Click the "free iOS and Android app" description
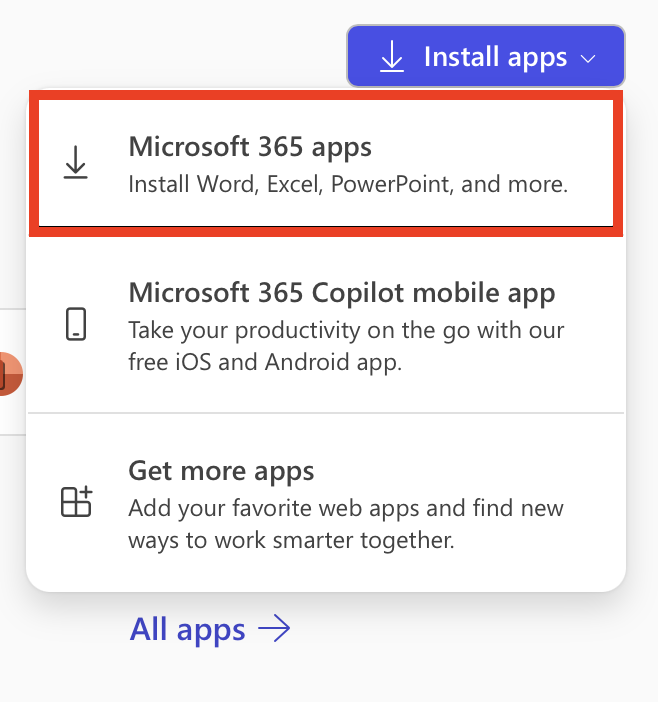The image size is (658, 702). tap(265, 362)
